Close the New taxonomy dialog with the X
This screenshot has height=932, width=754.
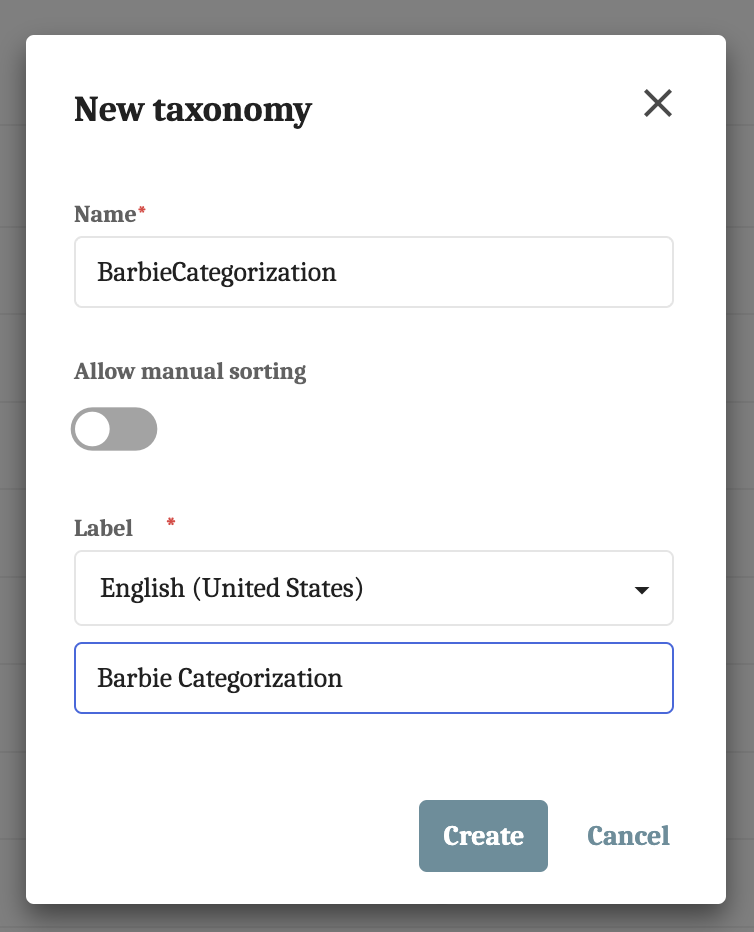point(658,103)
